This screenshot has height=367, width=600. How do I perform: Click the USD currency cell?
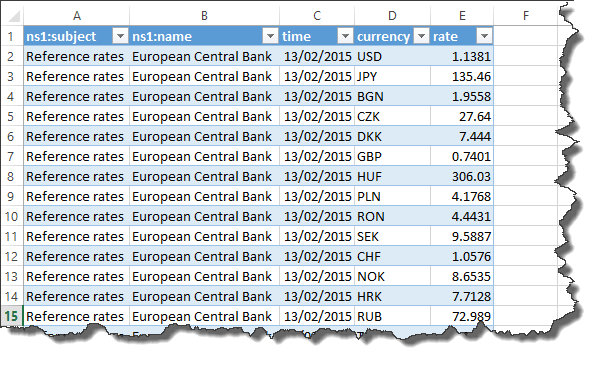coord(392,57)
